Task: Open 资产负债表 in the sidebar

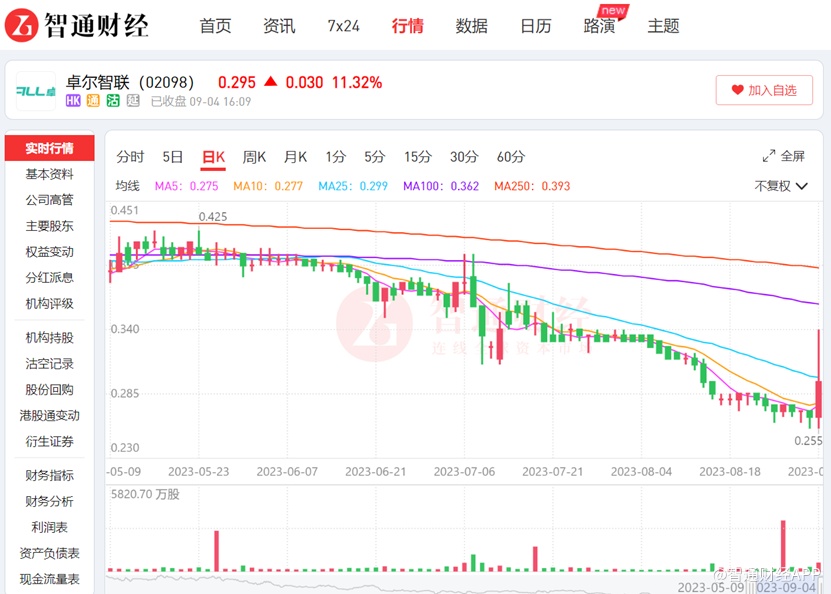Action: (x=49, y=553)
